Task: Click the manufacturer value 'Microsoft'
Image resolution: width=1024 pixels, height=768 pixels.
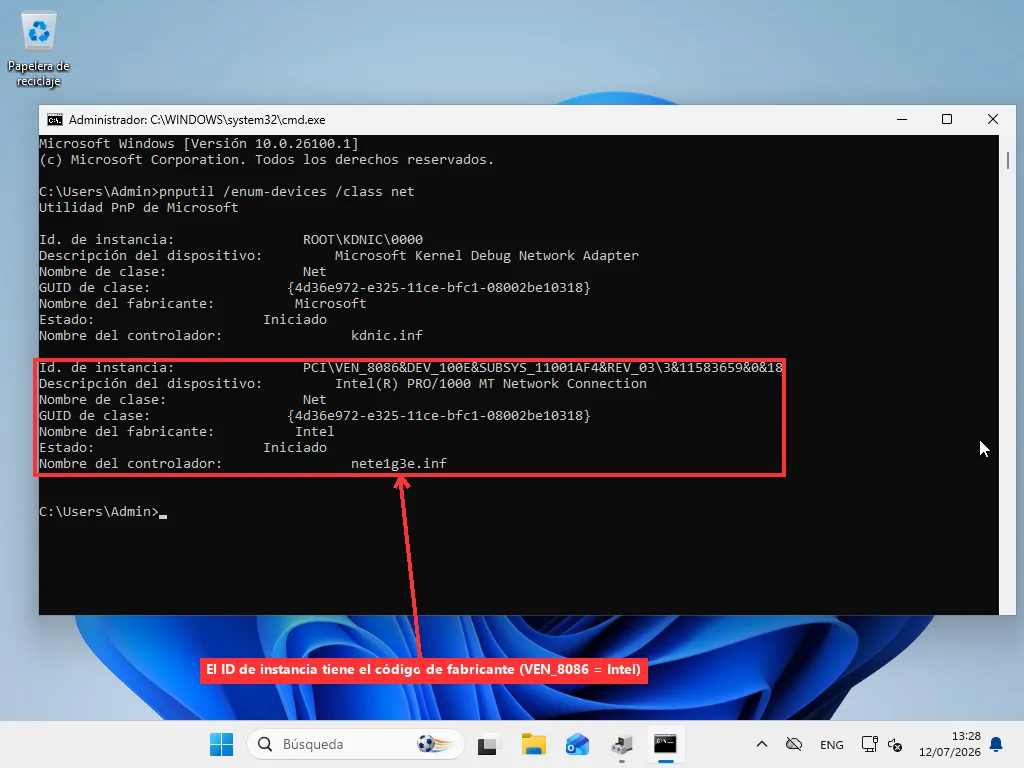Action: 330,304
